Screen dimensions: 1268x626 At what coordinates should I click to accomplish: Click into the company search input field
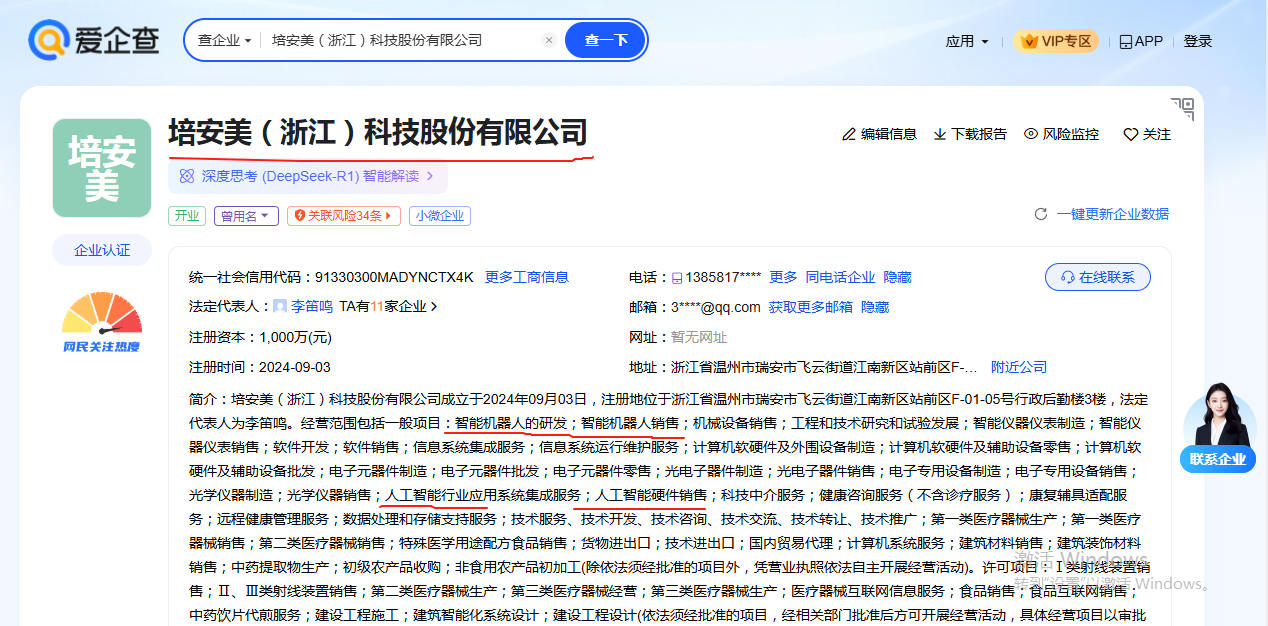pos(403,40)
